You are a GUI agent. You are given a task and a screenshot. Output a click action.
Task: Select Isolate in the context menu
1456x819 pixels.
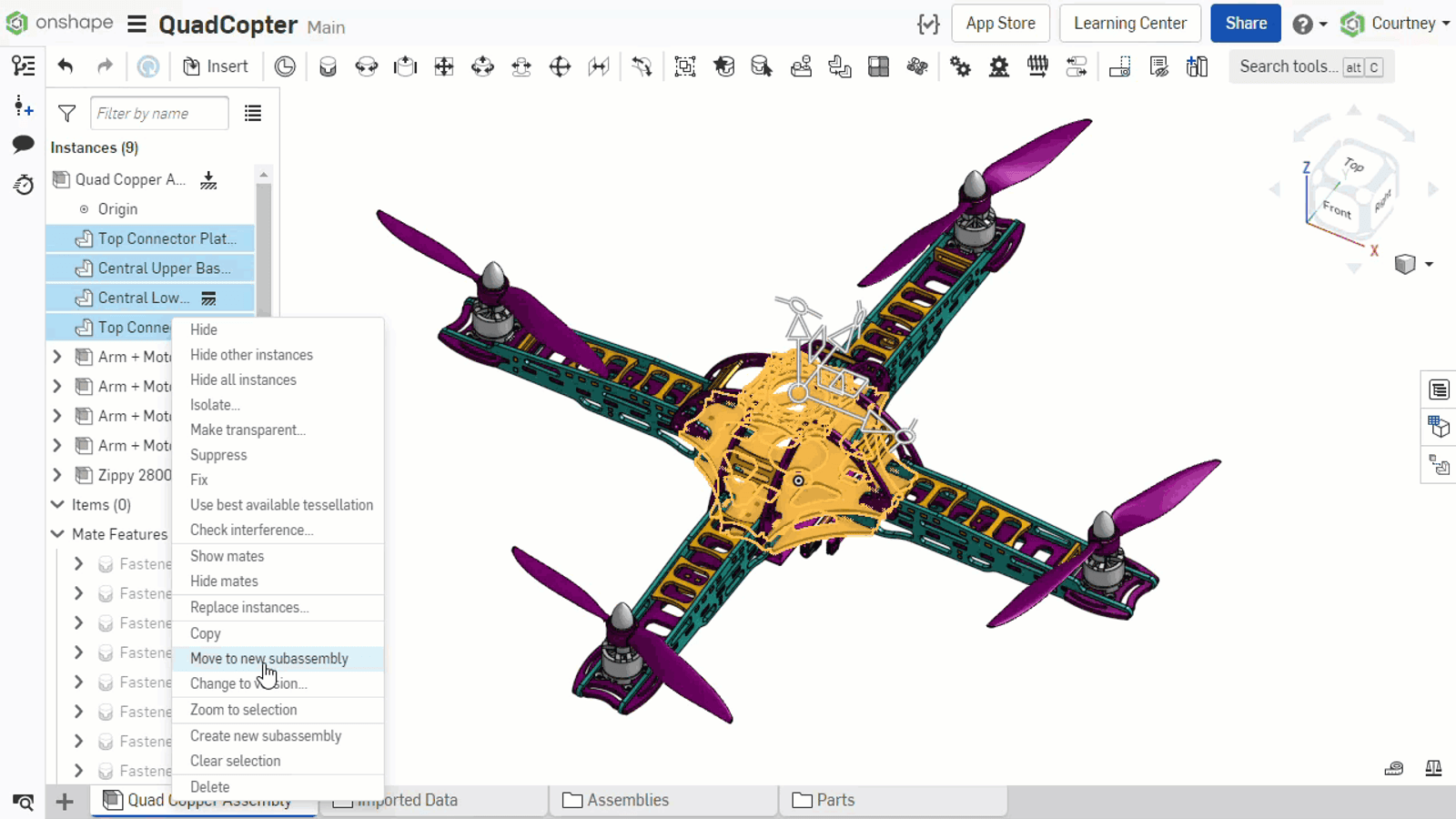pos(215,405)
